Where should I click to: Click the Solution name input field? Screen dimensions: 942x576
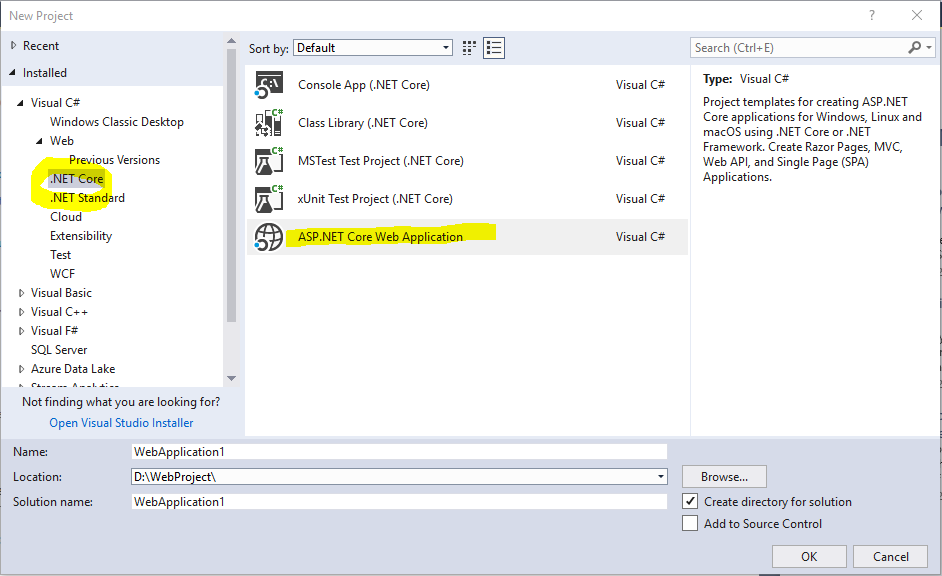point(399,502)
